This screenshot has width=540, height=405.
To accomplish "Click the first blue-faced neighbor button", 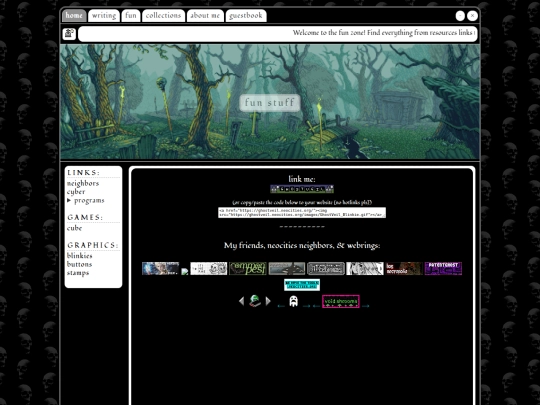I will coord(160,269).
